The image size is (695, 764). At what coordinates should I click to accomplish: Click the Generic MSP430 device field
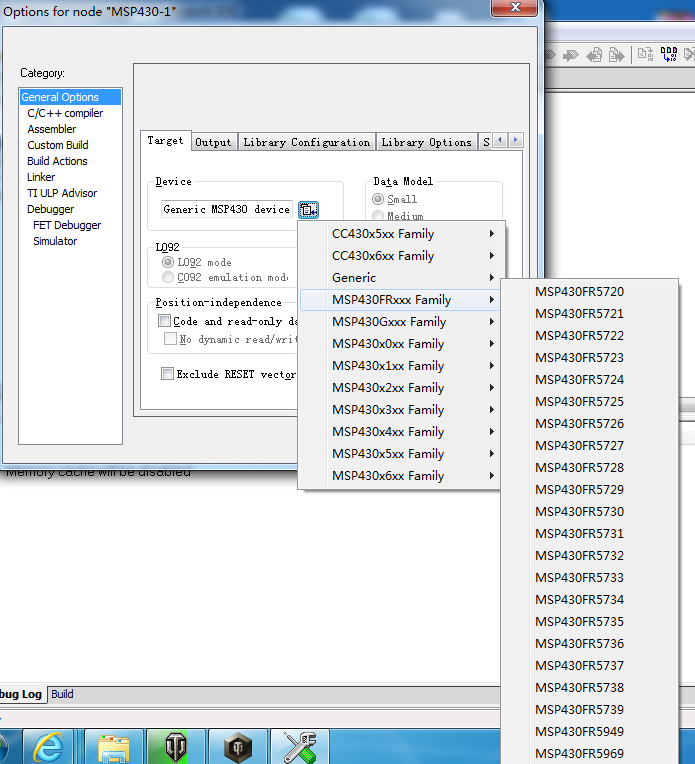(x=227, y=210)
